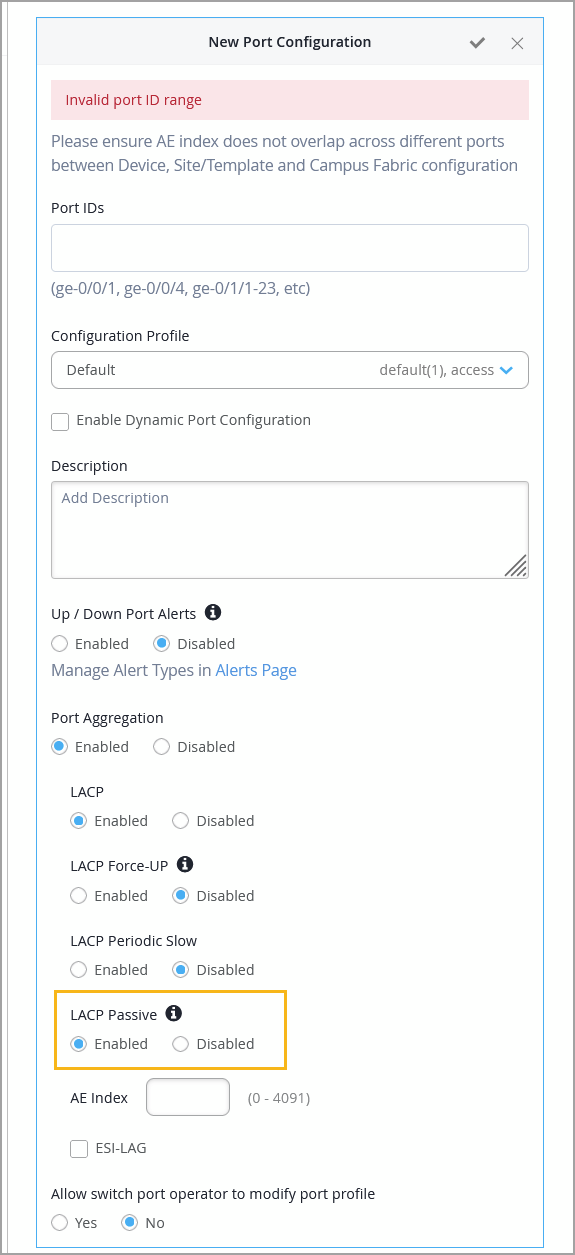Viewport: 575px width, 1255px height.
Task: Close the New Port Configuration dialog
Action: tap(517, 43)
